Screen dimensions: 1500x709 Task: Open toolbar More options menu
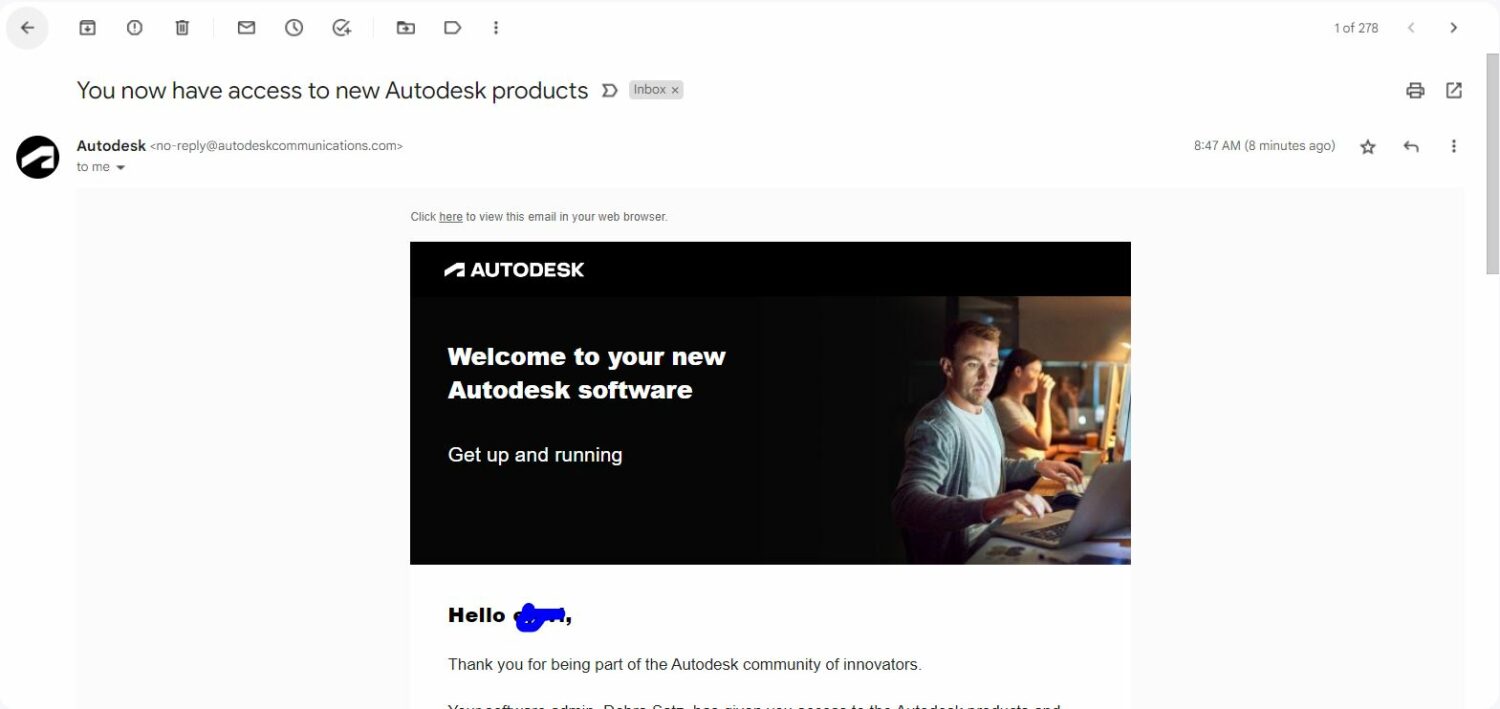pos(496,28)
